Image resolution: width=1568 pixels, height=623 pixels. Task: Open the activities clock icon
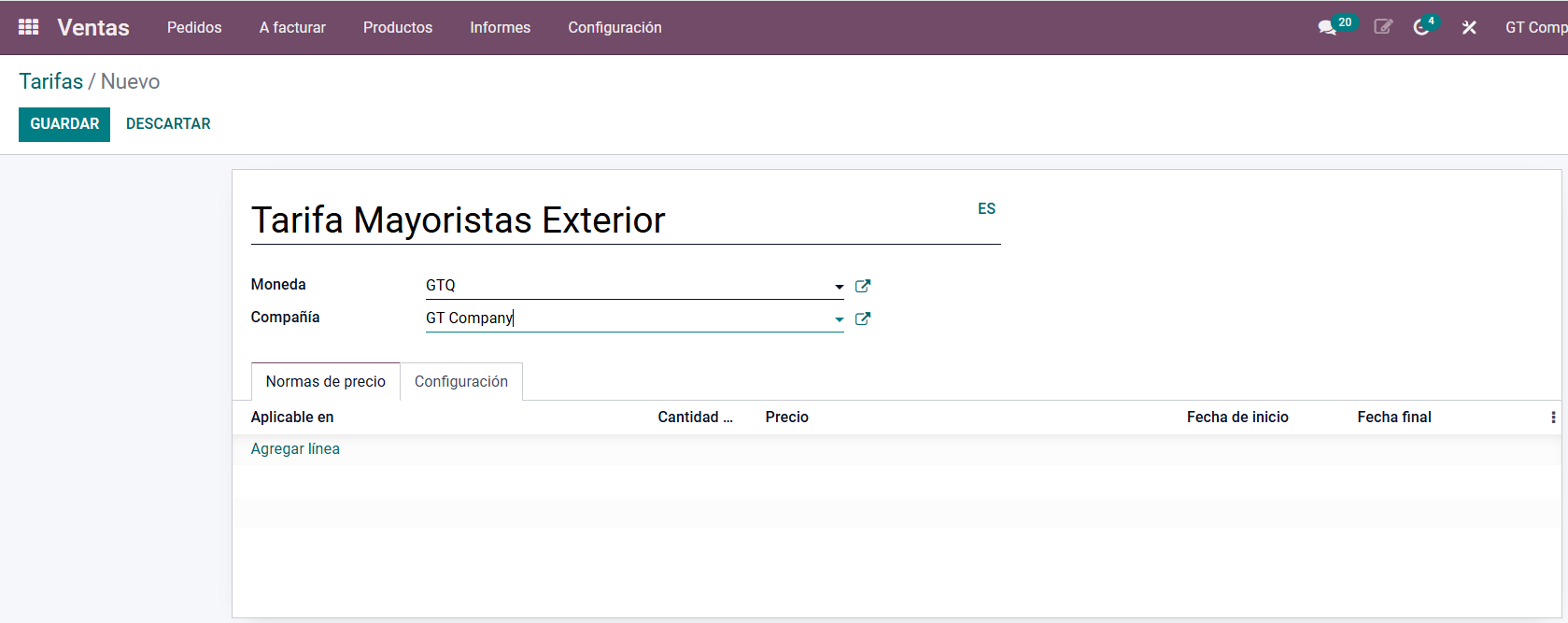pyautogui.click(x=1421, y=27)
